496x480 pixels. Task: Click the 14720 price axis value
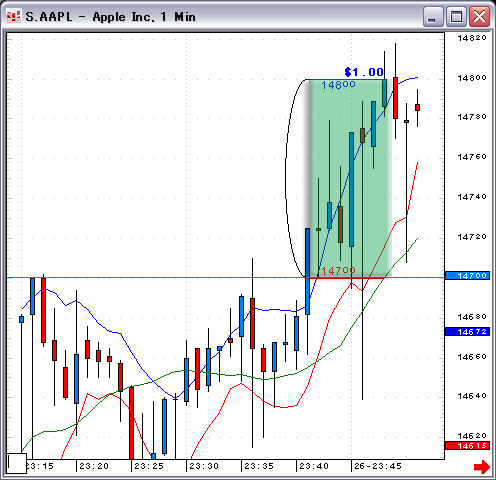click(472, 237)
